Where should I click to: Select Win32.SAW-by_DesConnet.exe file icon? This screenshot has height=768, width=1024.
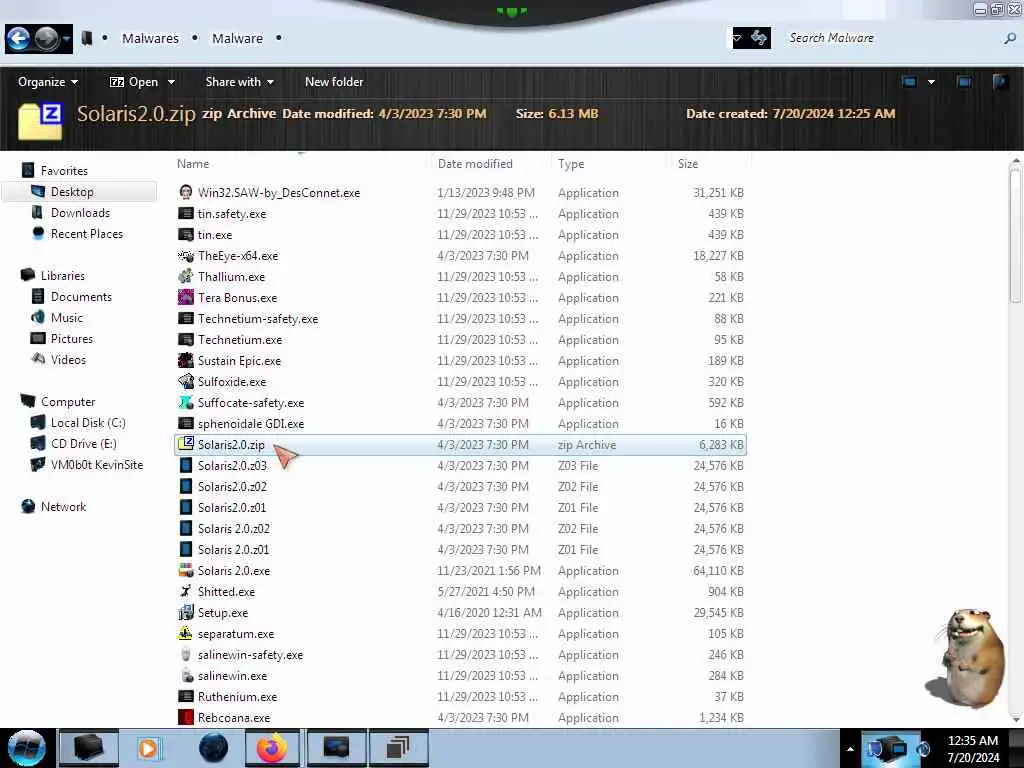(x=186, y=193)
